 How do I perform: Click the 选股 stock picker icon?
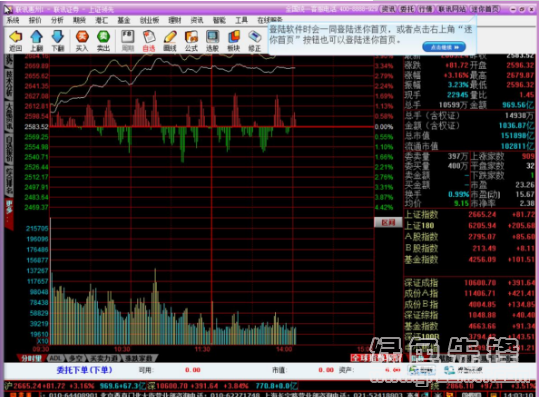pyautogui.click(x=212, y=37)
